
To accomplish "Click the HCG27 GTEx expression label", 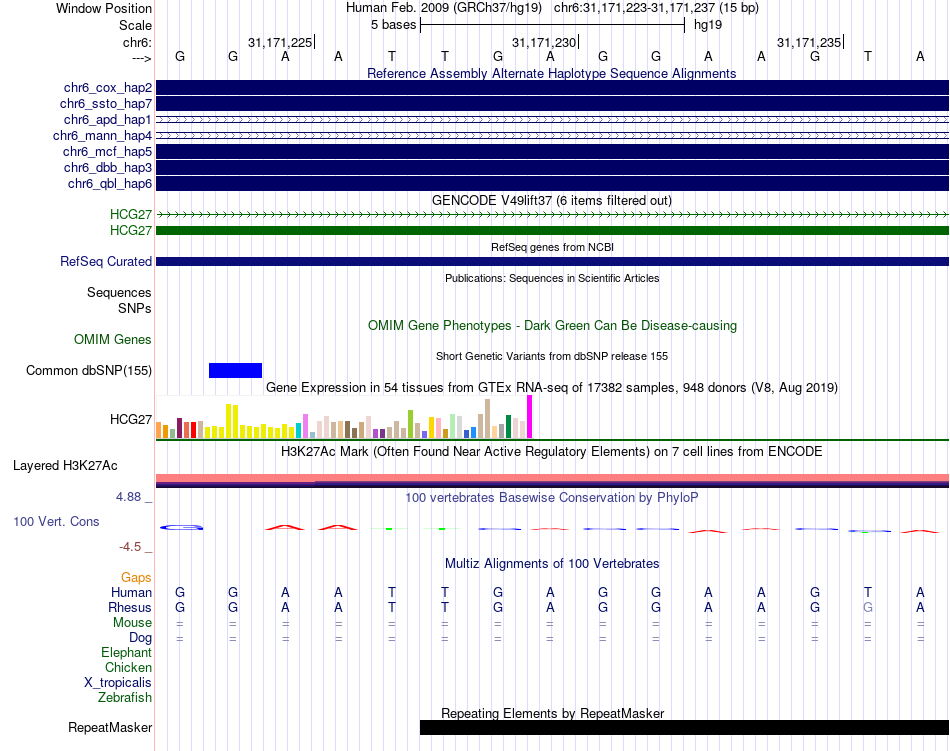I will [131, 420].
